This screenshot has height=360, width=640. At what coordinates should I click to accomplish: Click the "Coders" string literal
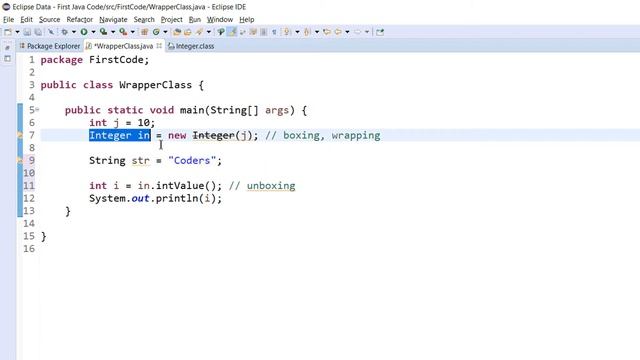tap(192, 160)
